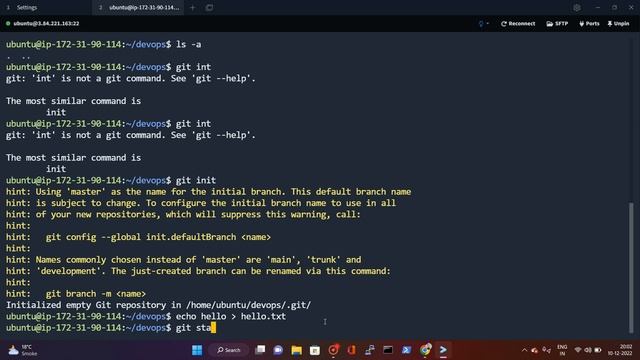
Task: Click the ubuntu@3.84.221.163:22 host label
Action: pyautogui.click(x=46, y=24)
